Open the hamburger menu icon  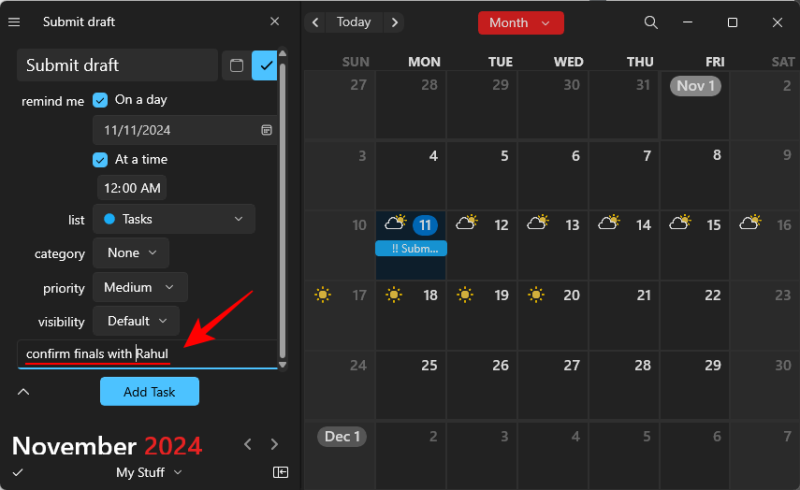[14, 22]
